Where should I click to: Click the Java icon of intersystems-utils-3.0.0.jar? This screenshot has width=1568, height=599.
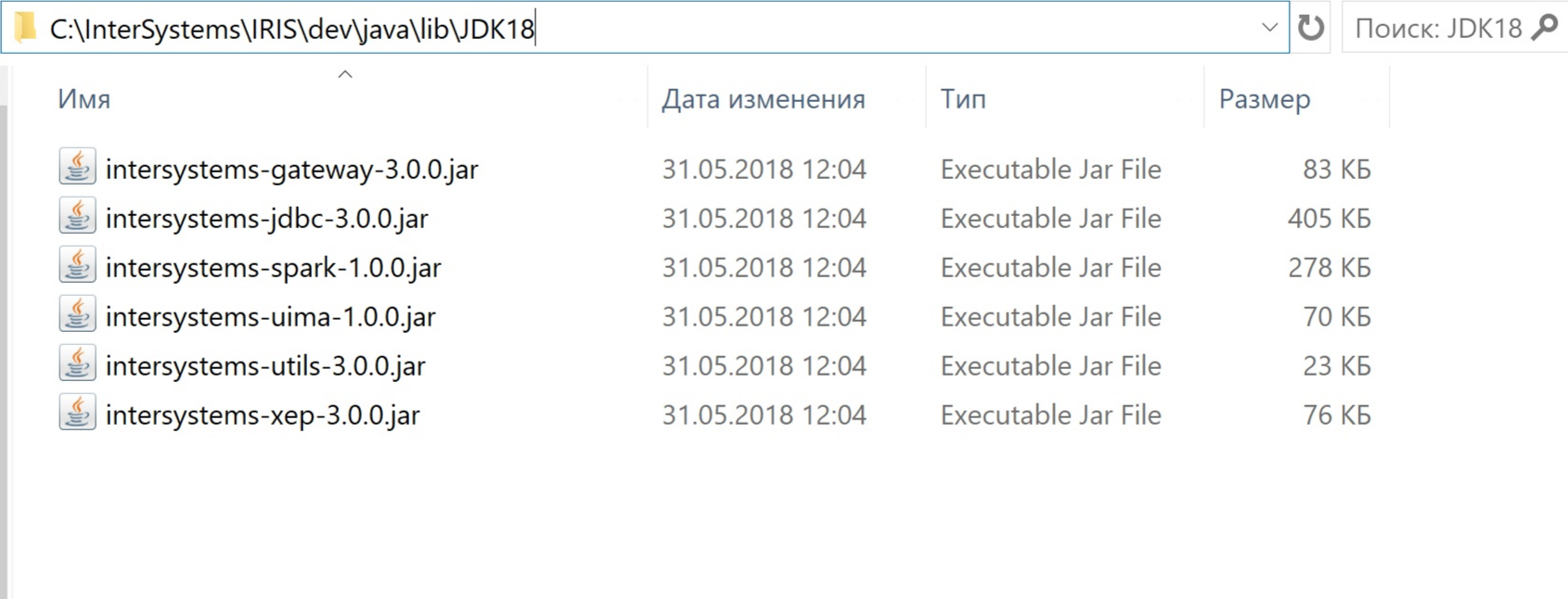pyautogui.click(x=77, y=364)
